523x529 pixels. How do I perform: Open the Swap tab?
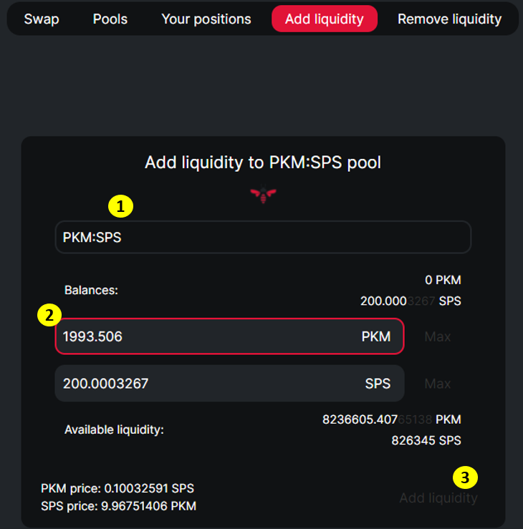coord(42,19)
